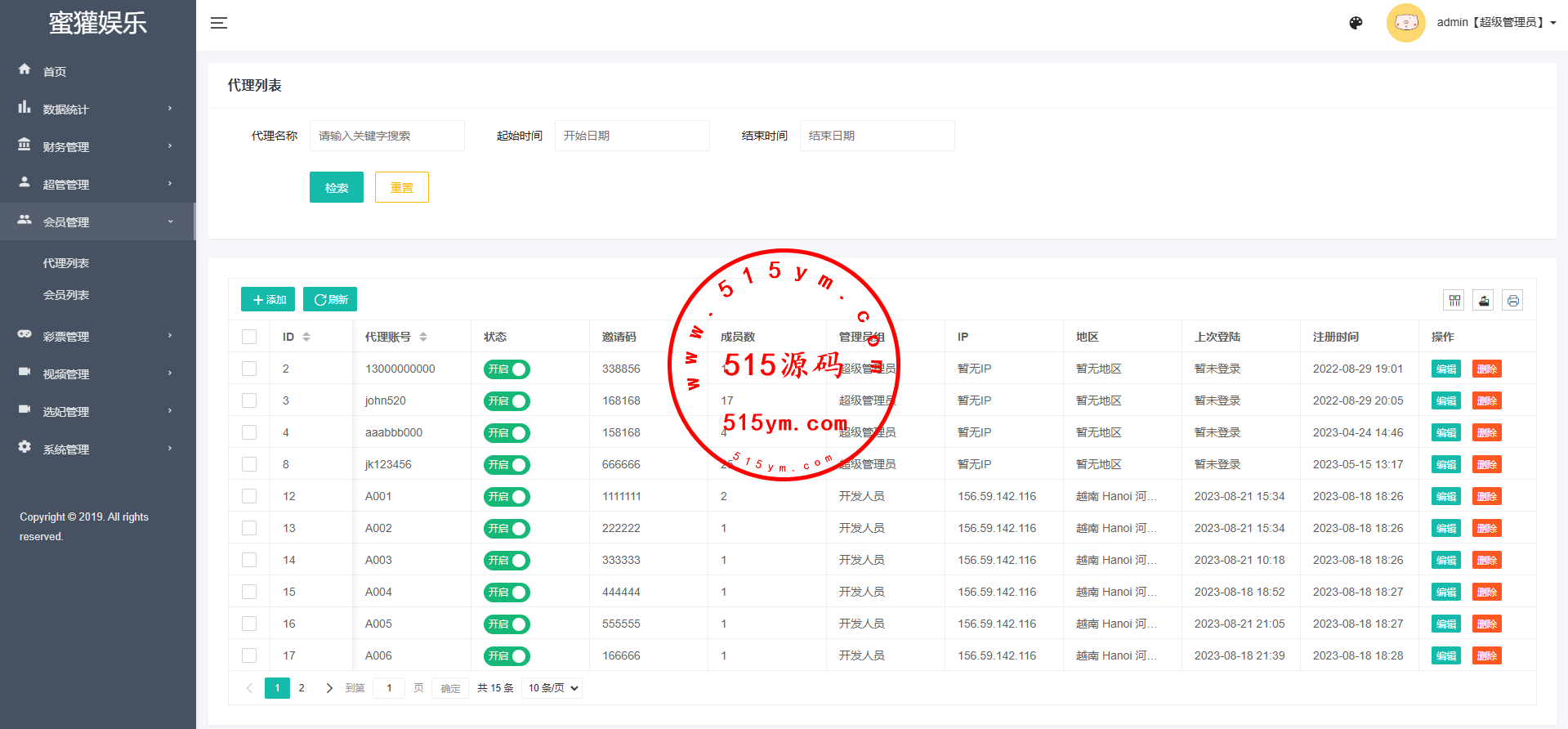
Task: Open admin 超级管理员 user dropdown
Action: click(1495, 23)
